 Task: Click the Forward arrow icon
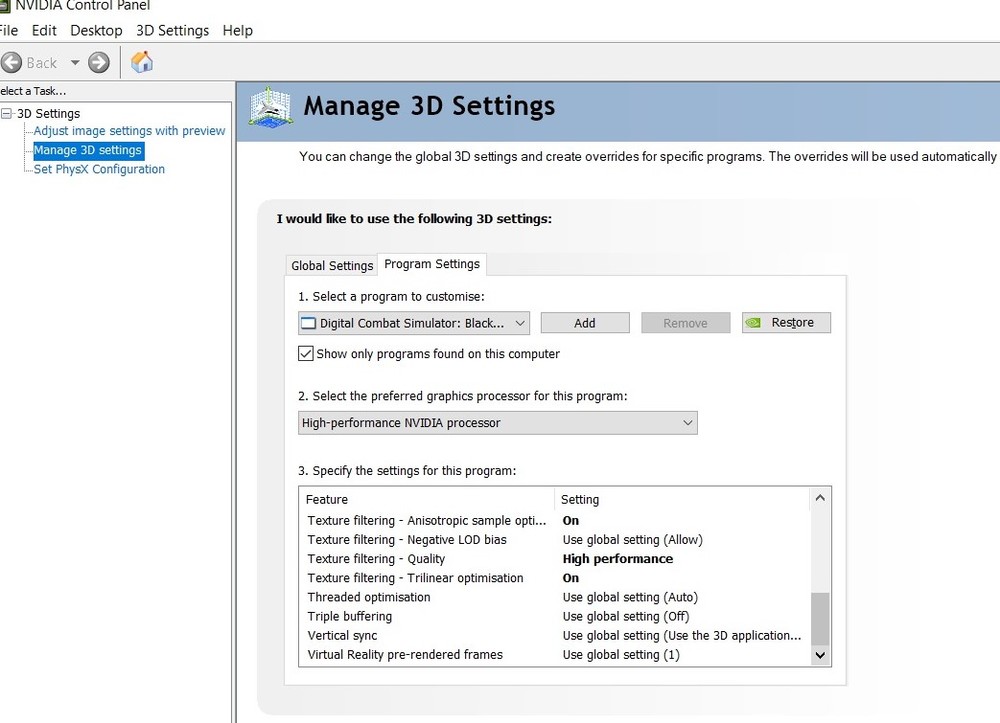click(x=98, y=62)
